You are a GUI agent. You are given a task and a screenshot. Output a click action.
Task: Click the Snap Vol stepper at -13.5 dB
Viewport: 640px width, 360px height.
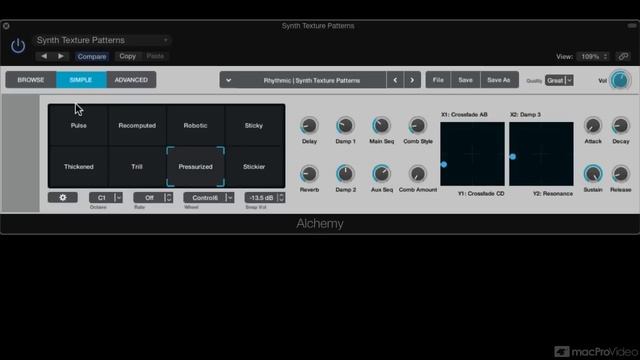pyautogui.click(x=264, y=198)
